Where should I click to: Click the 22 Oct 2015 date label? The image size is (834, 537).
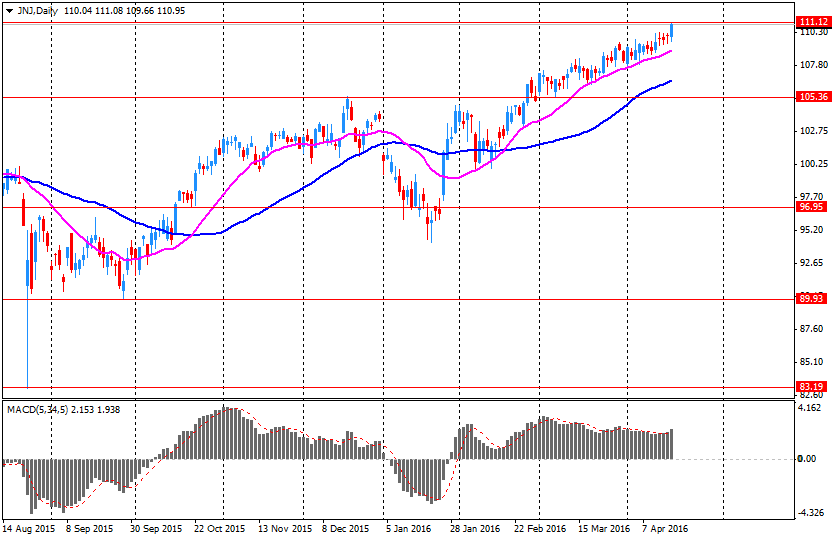[x=219, y=529]
